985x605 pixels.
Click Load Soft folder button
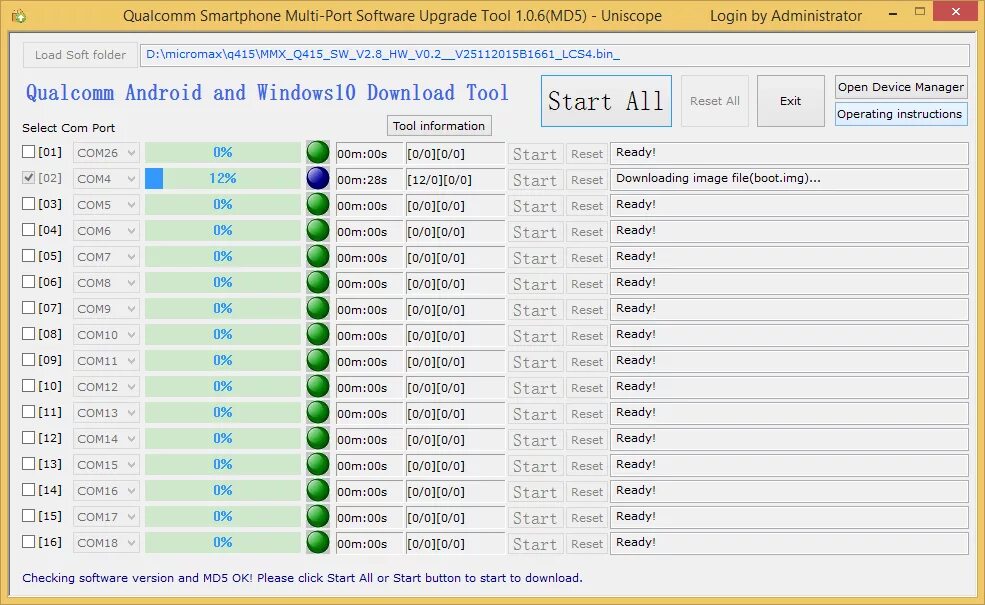point(80,55)
